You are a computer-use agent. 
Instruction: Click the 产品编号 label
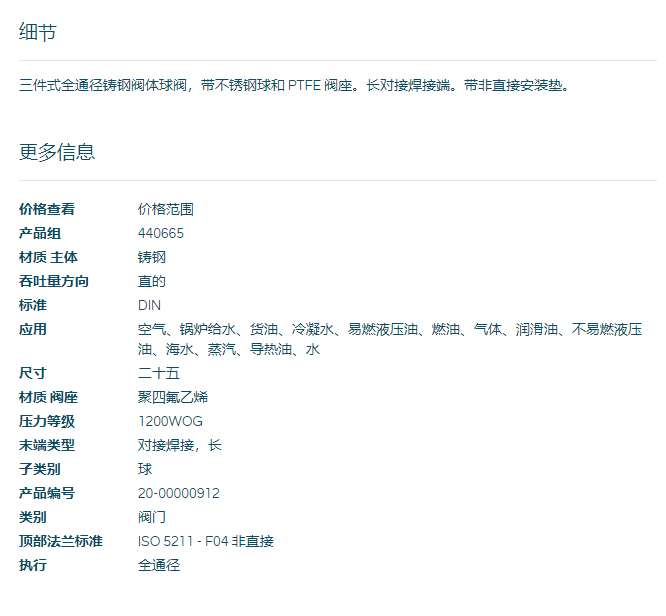(x=47, y=493)
